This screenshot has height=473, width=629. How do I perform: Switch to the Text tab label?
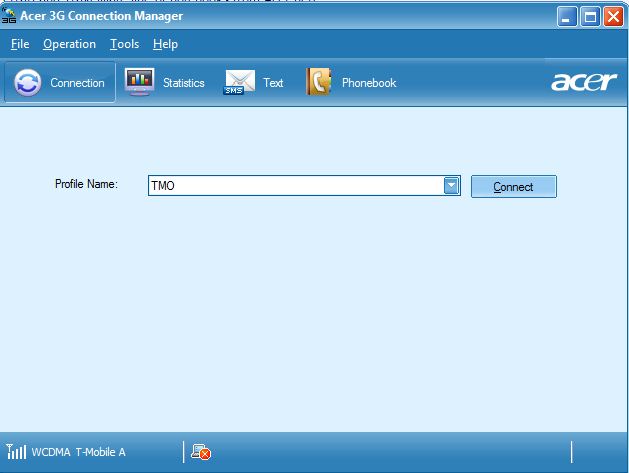(273, 83)
